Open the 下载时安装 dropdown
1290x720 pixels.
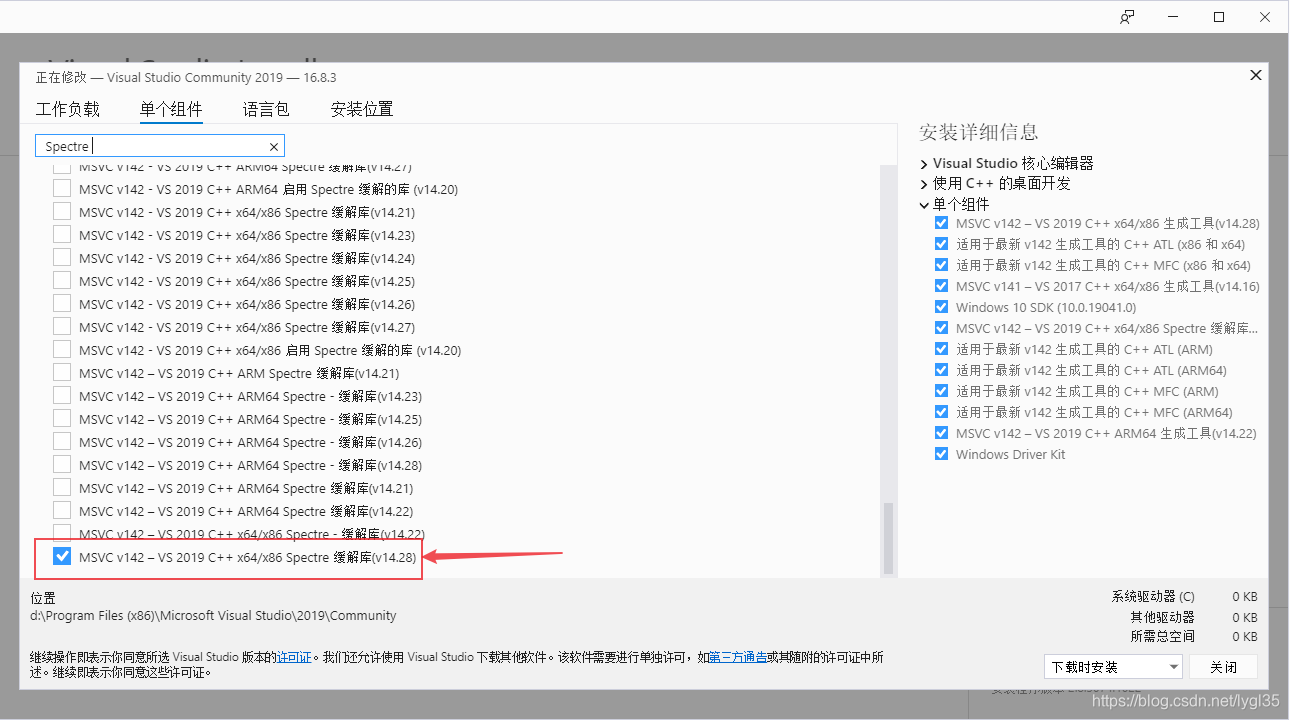click(x=1113, y=667)
